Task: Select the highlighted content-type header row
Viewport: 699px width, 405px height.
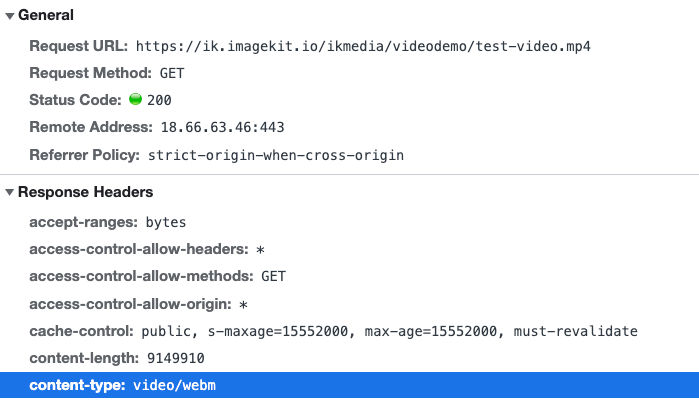Action: 350,385
